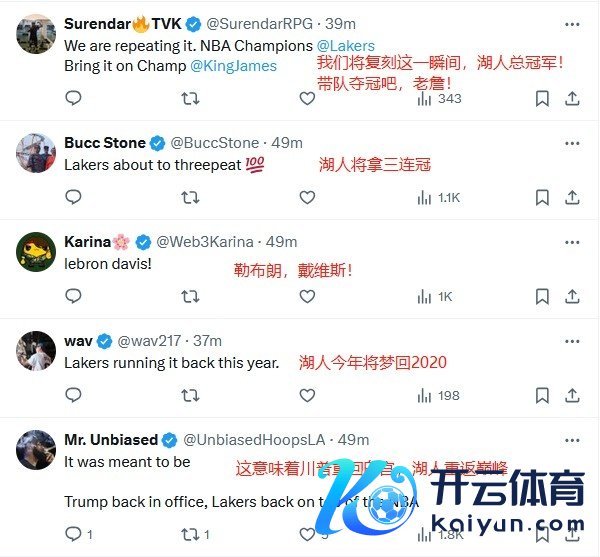Bookmark wav's Lakers tweet
600x557 pixels.
(542, 396)
